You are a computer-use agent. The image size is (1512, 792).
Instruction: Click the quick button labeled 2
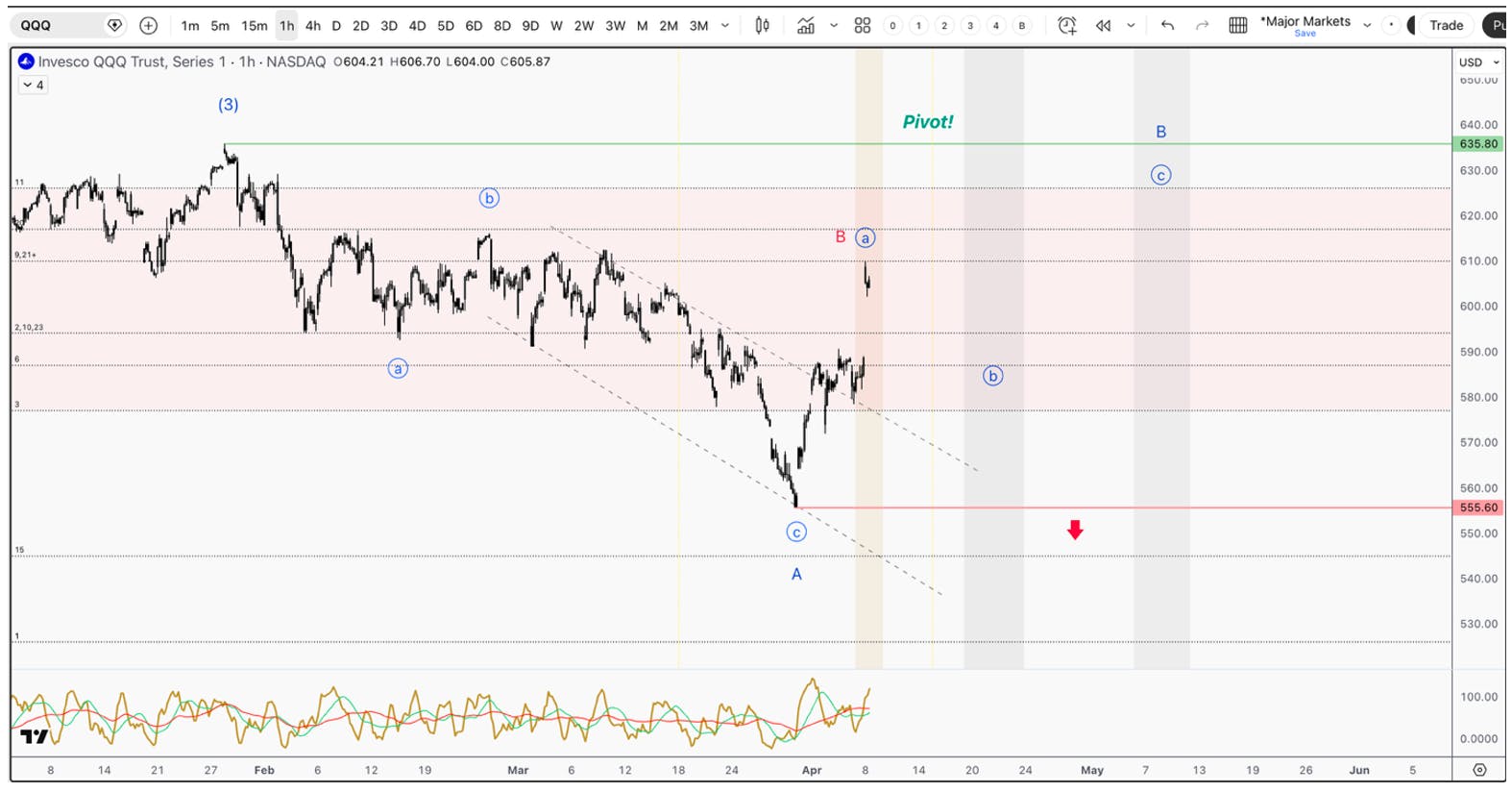[945, 26]
